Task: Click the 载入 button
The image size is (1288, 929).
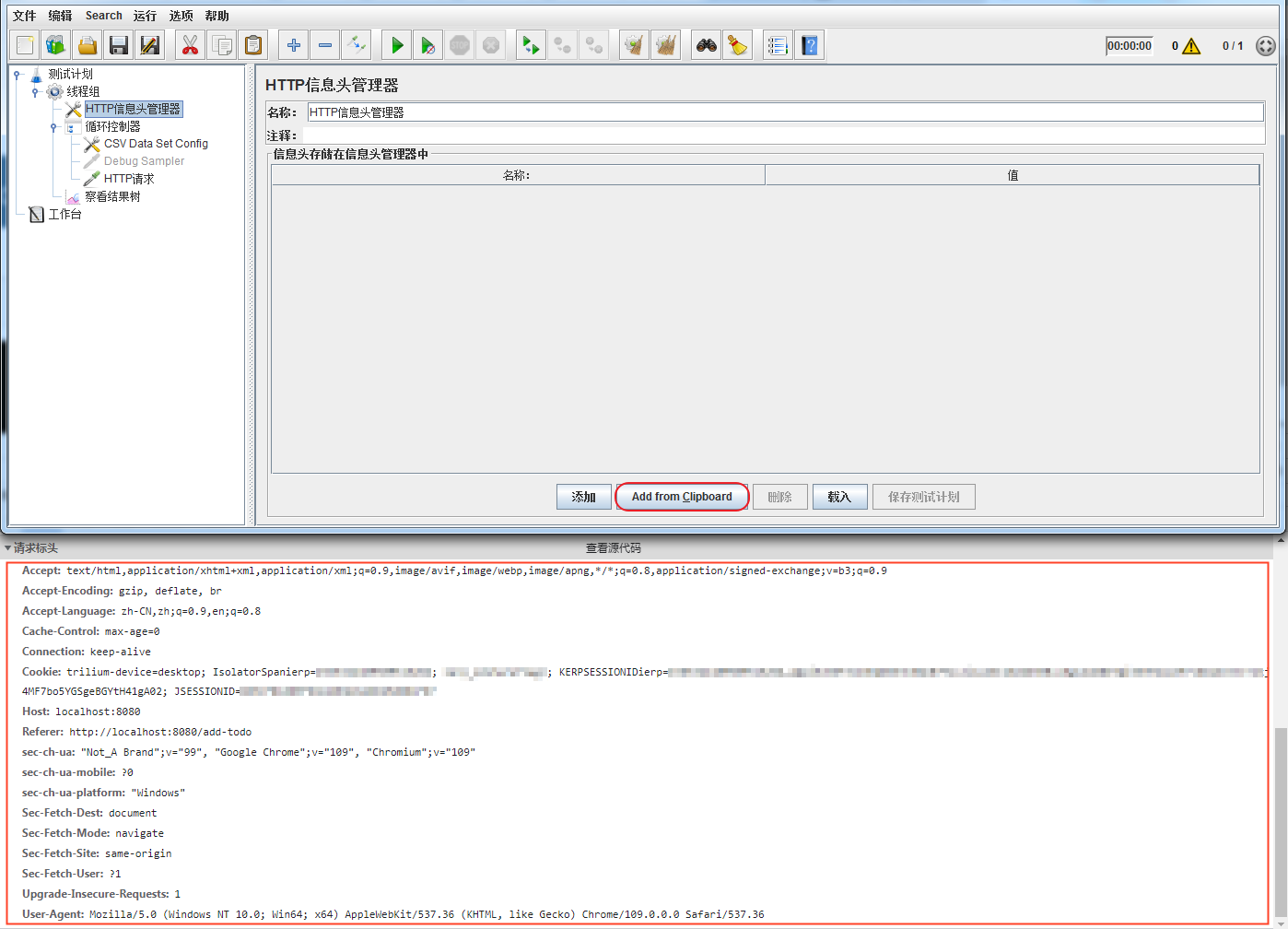Action: point(839,497)
